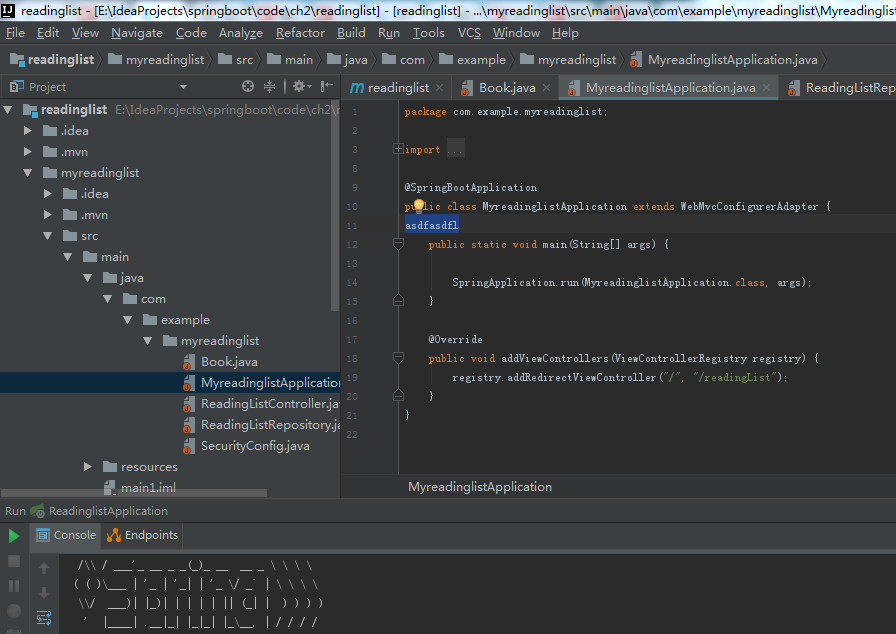
Task: Open the File menu
Action: click(15, 33)
